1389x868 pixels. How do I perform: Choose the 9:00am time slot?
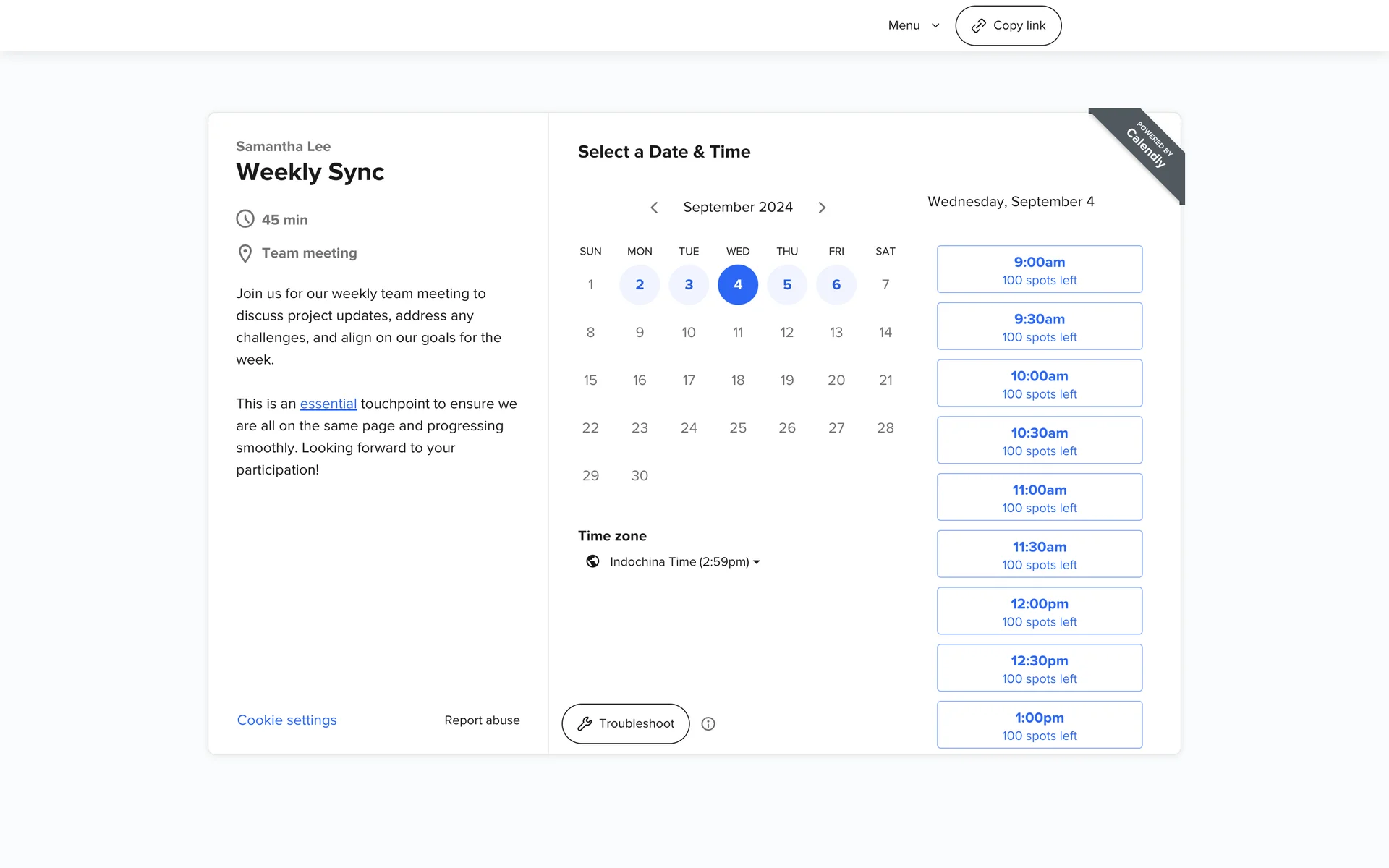coord(1039,270)
